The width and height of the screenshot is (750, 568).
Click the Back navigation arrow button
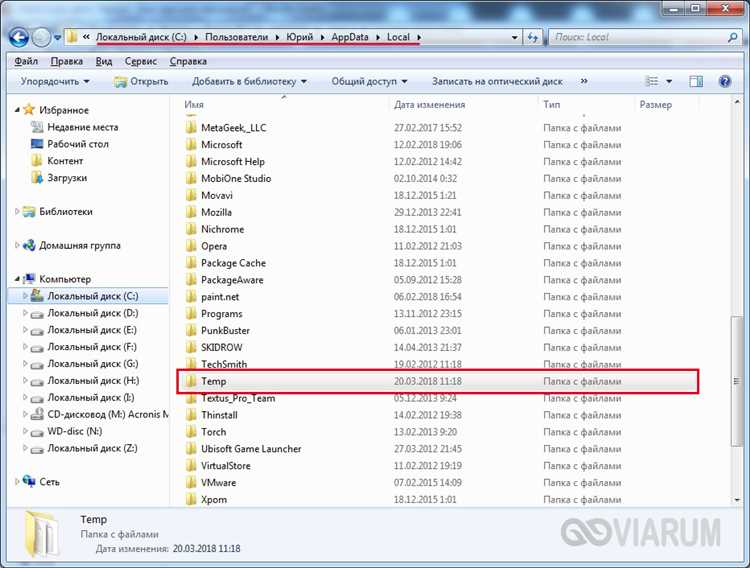point(17,36)
